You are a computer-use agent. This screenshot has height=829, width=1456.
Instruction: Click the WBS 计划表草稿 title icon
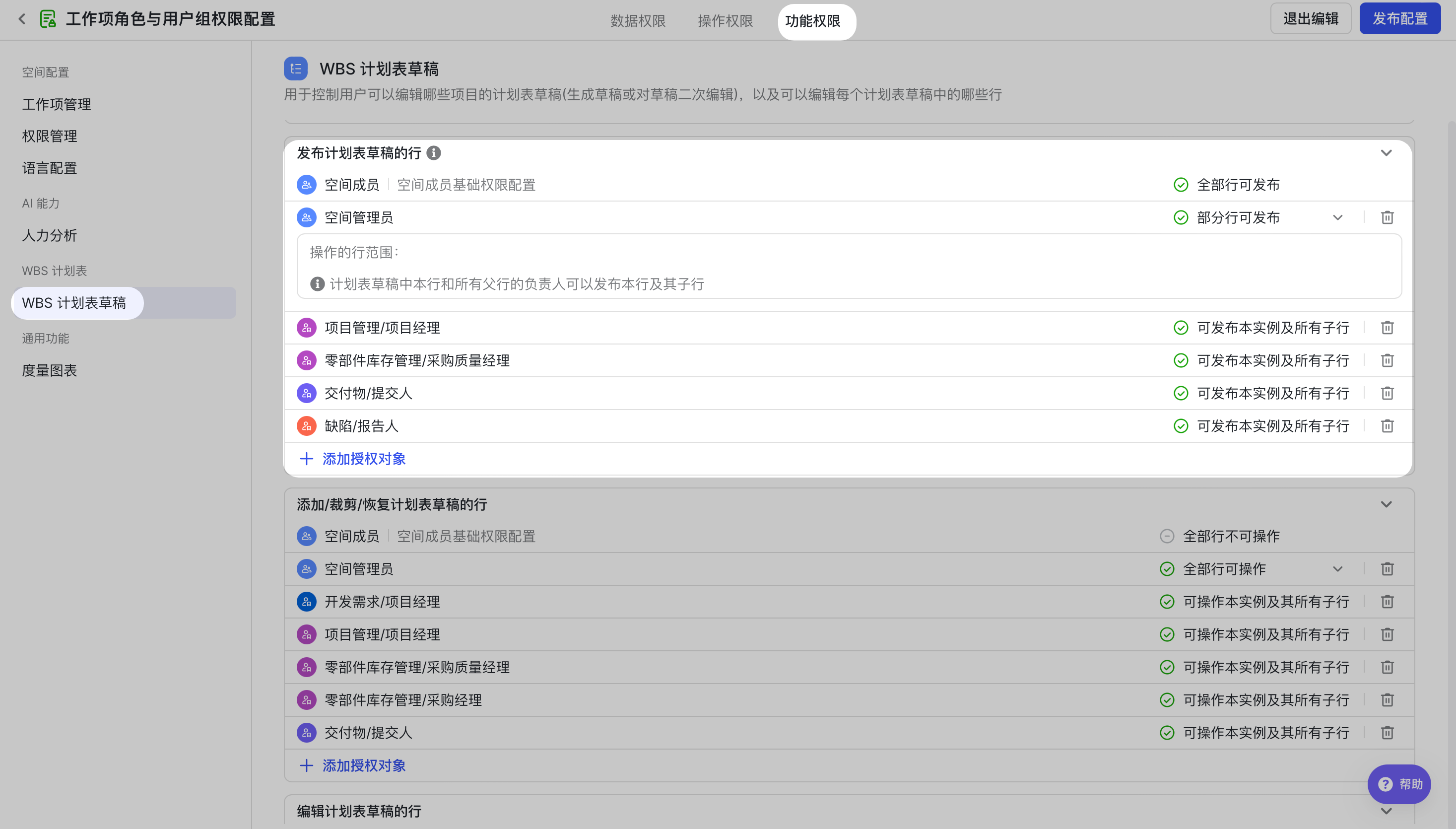coord(295,69)
